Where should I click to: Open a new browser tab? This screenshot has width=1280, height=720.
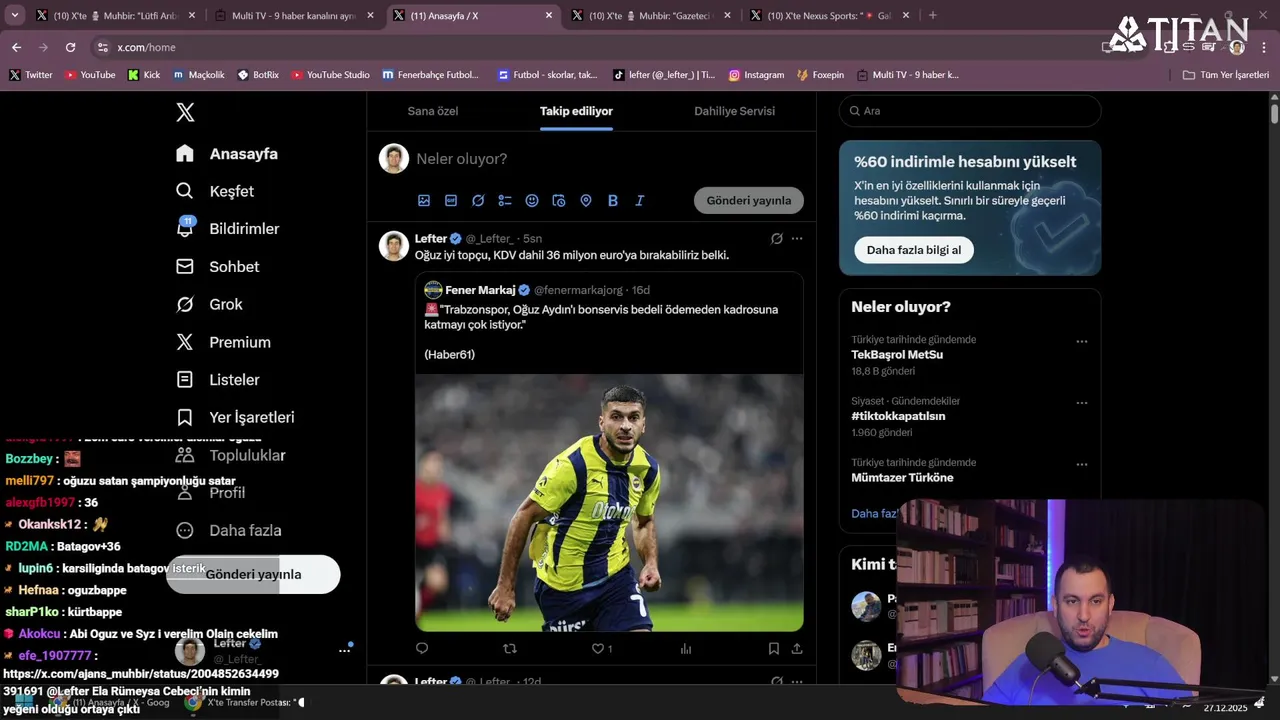933,16
